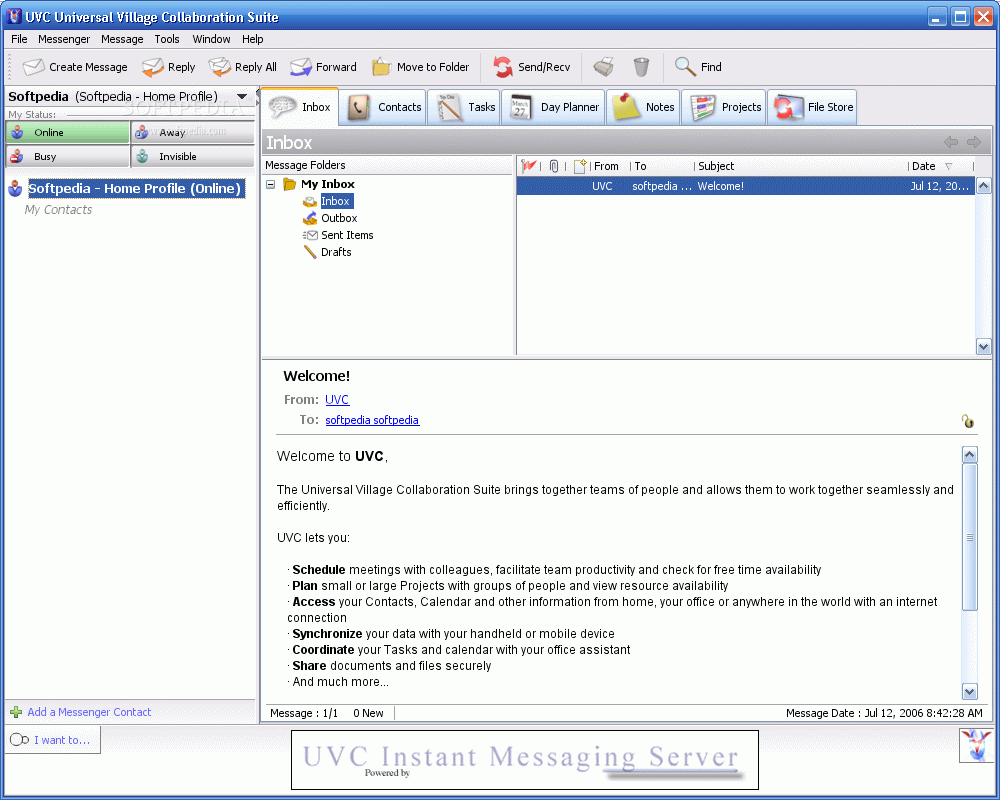
Task: Open the Tools menu
Action: [166, 39]
